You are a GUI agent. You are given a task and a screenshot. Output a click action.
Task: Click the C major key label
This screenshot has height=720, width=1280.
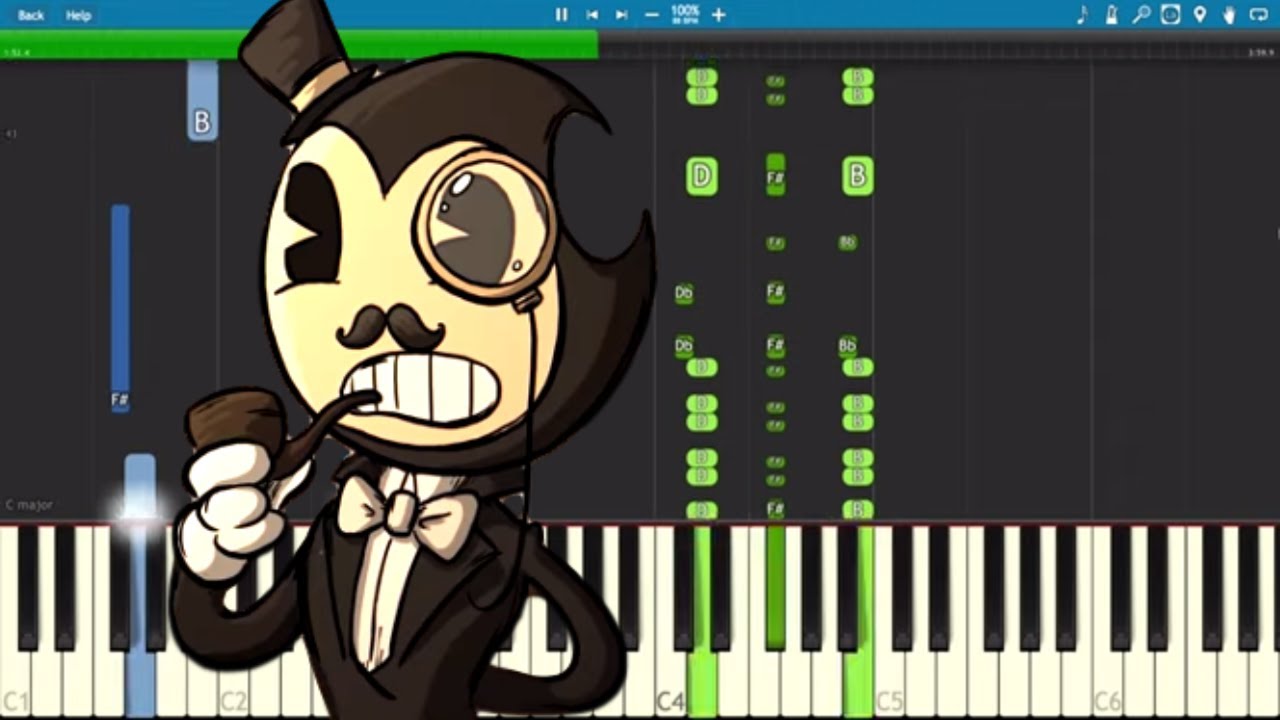coord(29,505)
